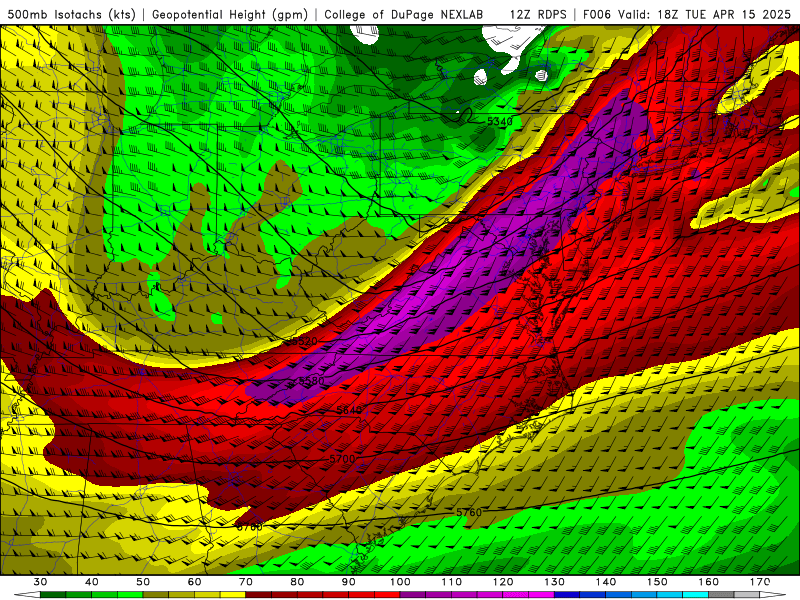Click the 40 value on the color scale
The image size is (800, 600).
pos(91,582)
